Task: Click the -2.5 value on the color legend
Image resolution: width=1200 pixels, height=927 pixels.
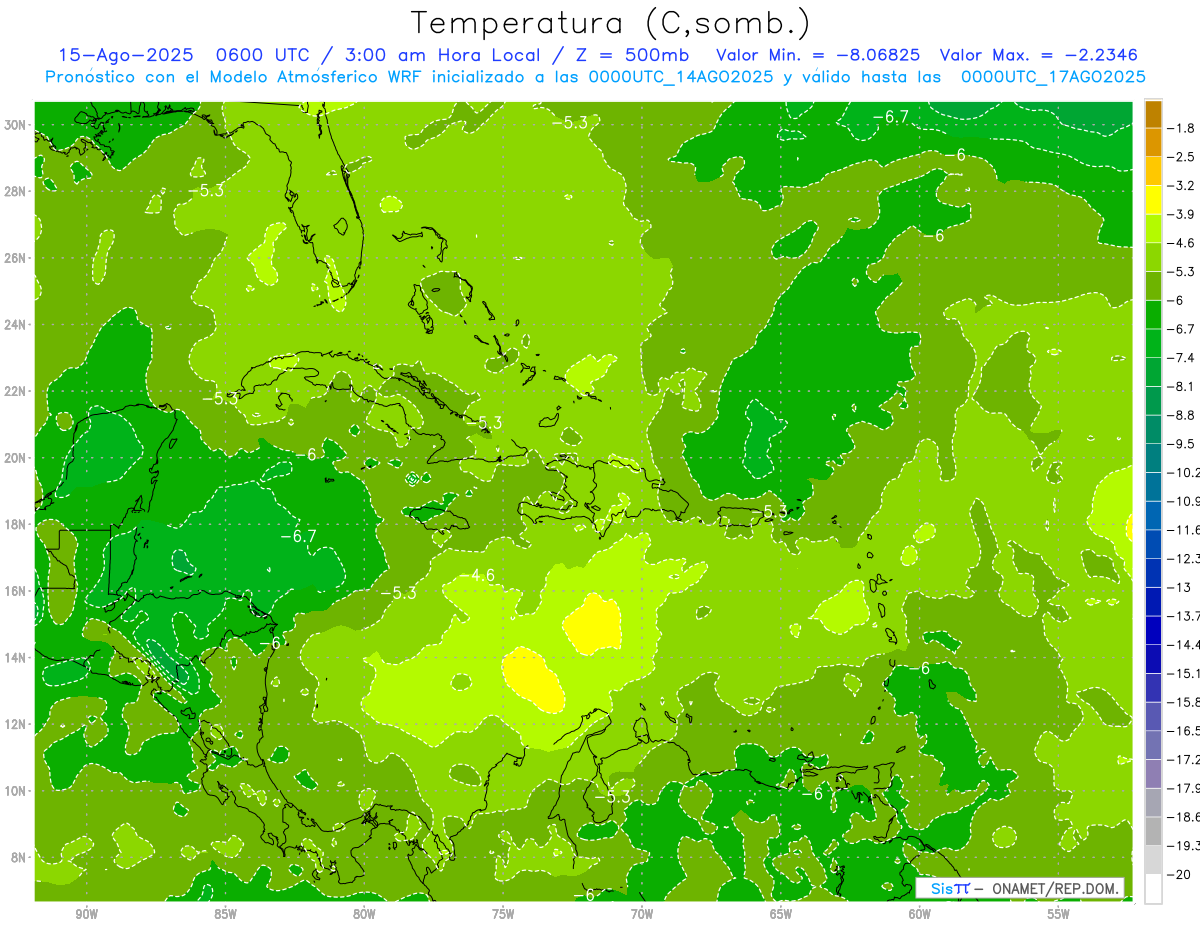Action: [1182, 157]
